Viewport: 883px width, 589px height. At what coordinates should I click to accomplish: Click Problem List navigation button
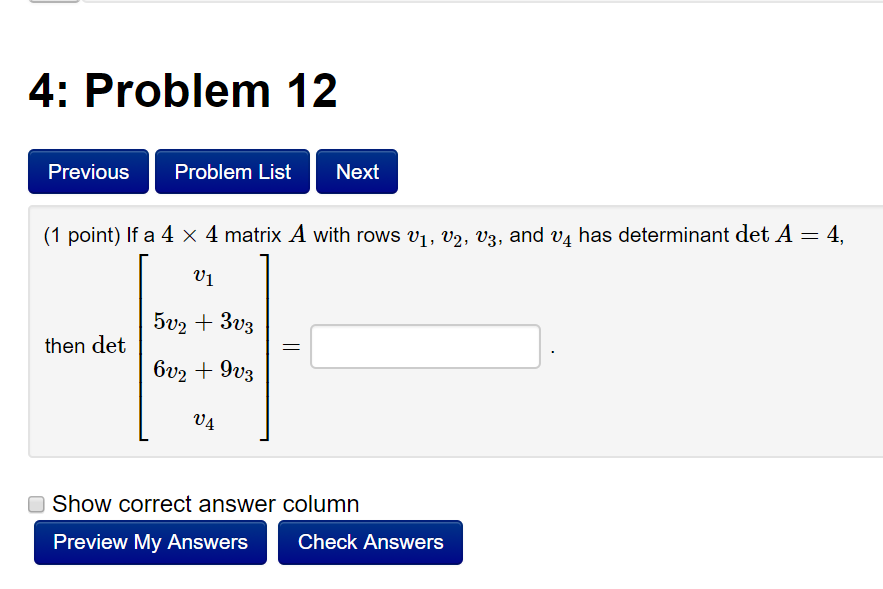(x=232, y=171)
